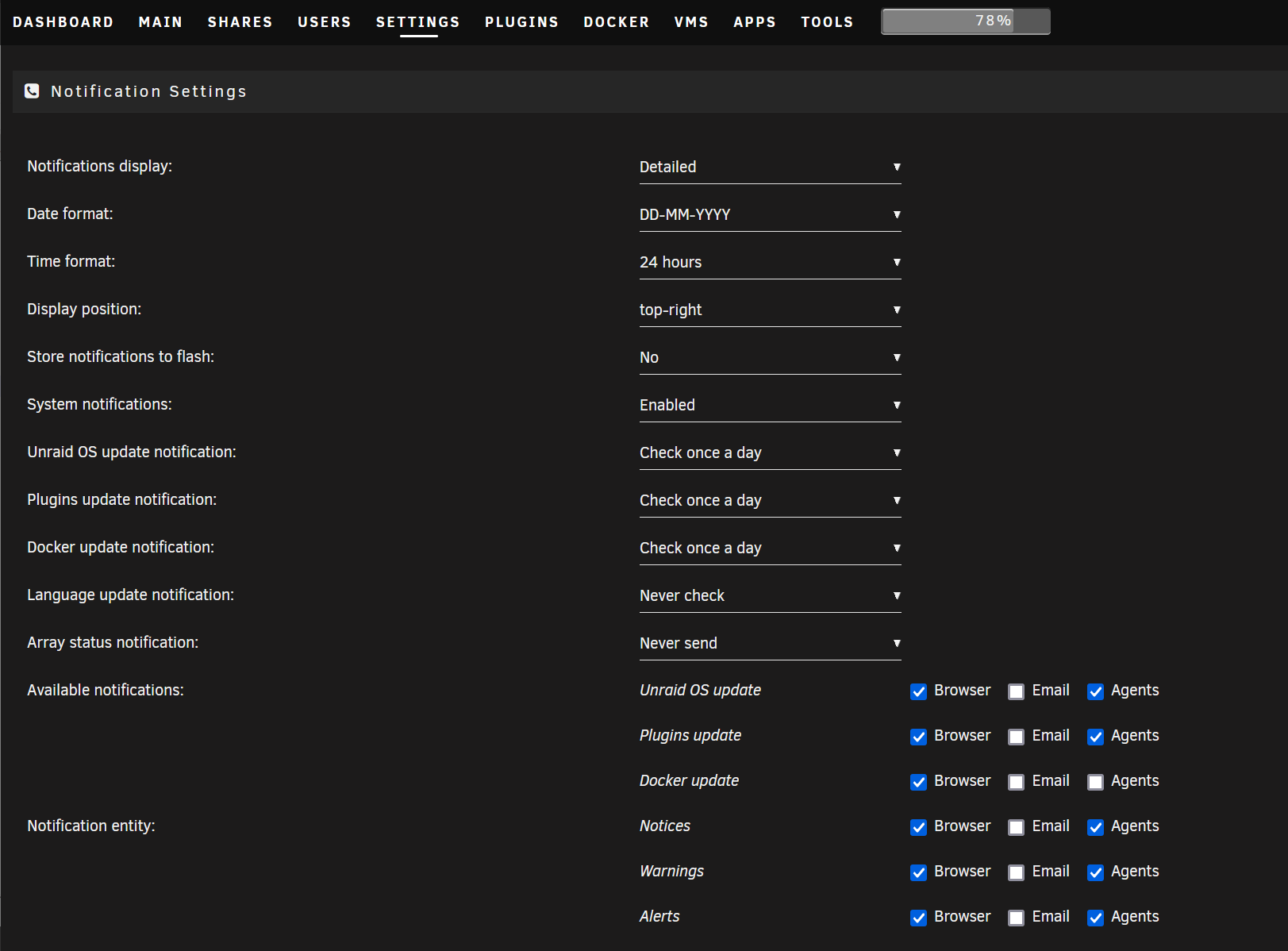Uncheck Browser for Unraid OS update
The image size is (1288, 951).
(x=918, y=691)
